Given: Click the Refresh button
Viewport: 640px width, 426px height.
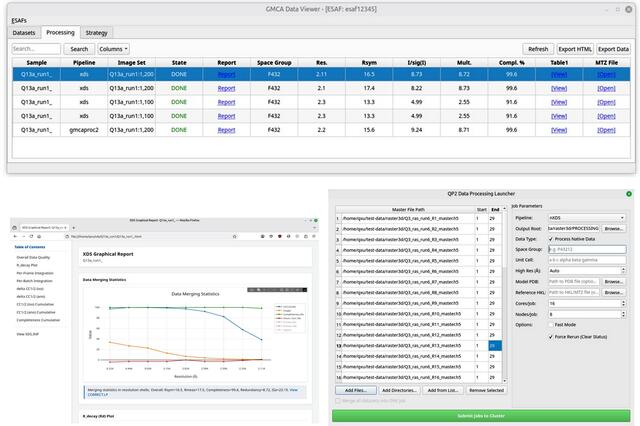Looking at the screenshot, I should pos(538,49).
